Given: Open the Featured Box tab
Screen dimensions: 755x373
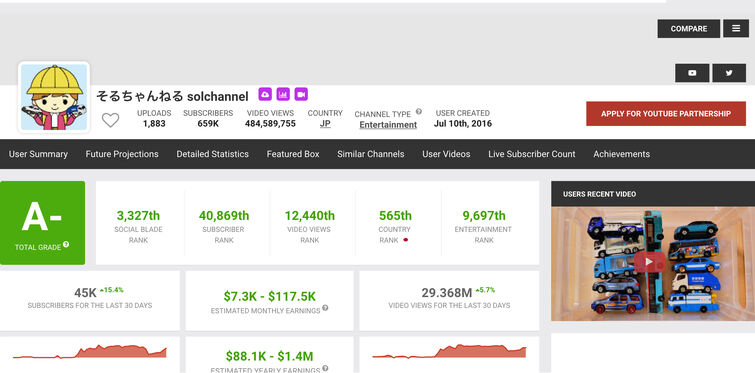Looking at the screenshot, I should click(293, 154).
